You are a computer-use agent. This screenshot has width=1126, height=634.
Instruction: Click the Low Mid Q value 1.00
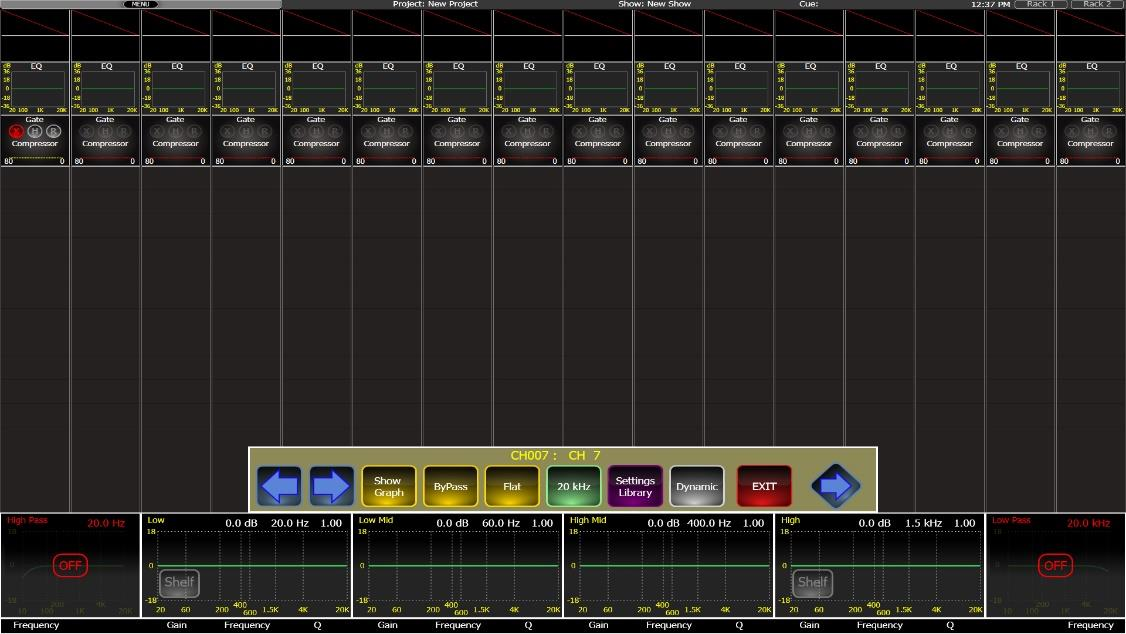click(542, 523)
